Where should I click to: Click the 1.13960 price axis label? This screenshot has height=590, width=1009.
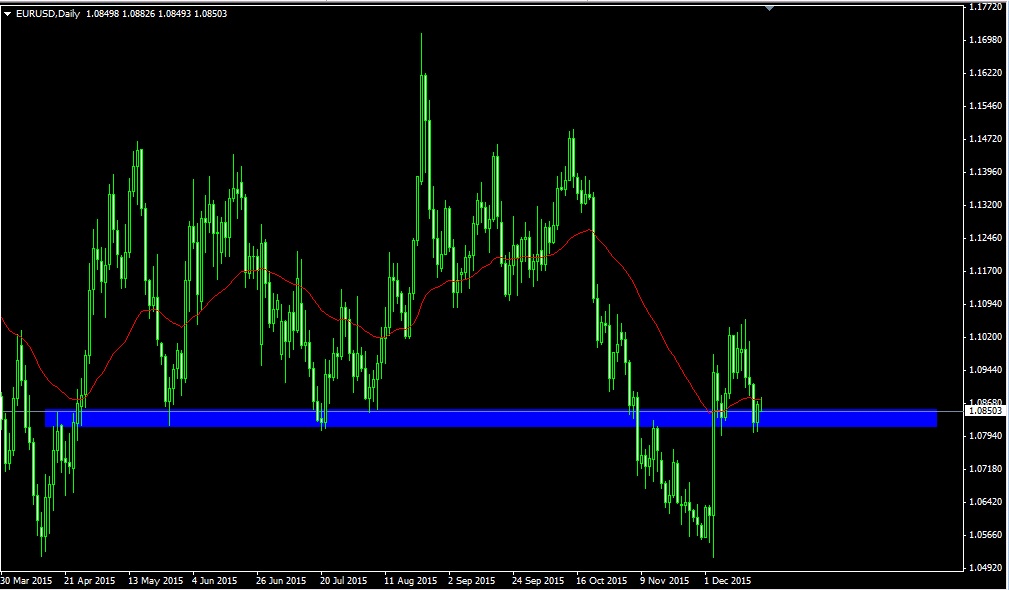(985, 172)
